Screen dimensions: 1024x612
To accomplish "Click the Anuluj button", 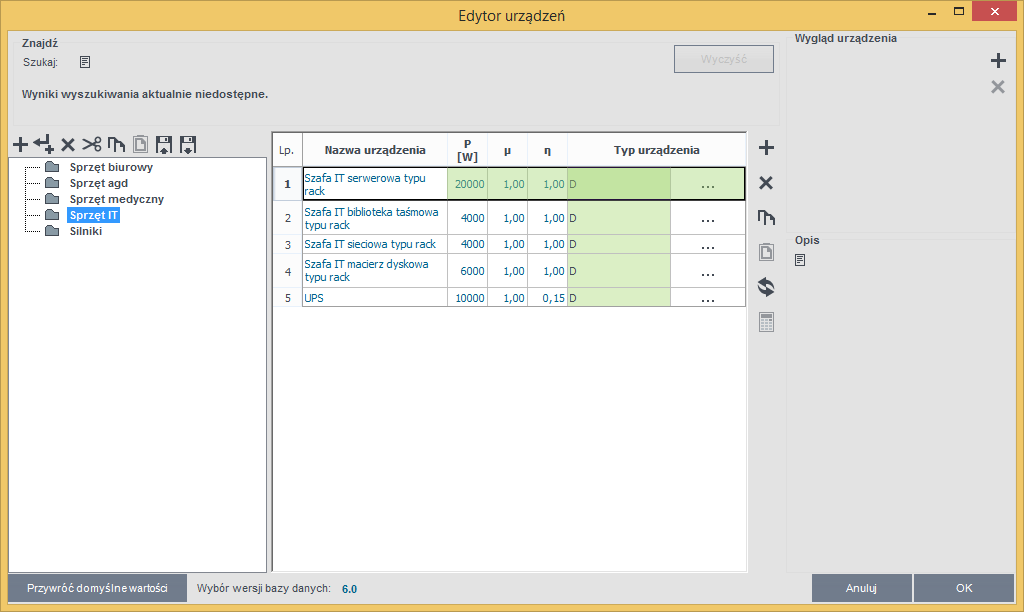I will (x=861, y=588).
